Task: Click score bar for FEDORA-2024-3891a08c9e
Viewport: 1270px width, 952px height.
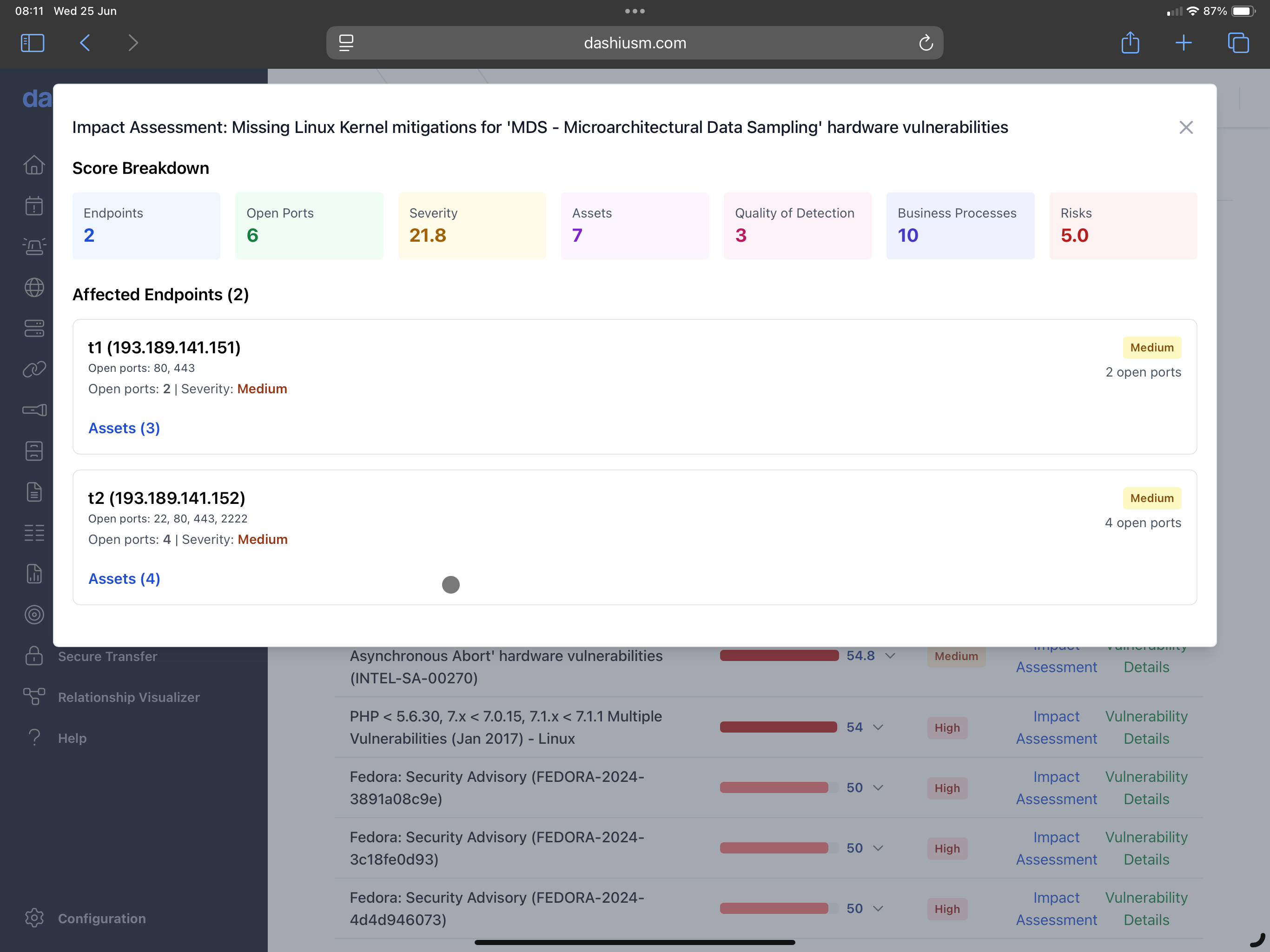Action: coord(779,787)
